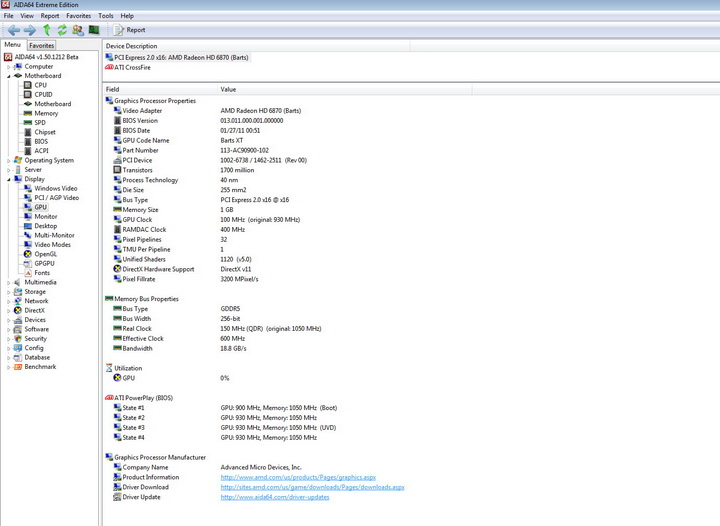The width and height of the screenshot is (720, 526).
Task: Click the Benchmark icon in tree
Action: pos(18,367)
